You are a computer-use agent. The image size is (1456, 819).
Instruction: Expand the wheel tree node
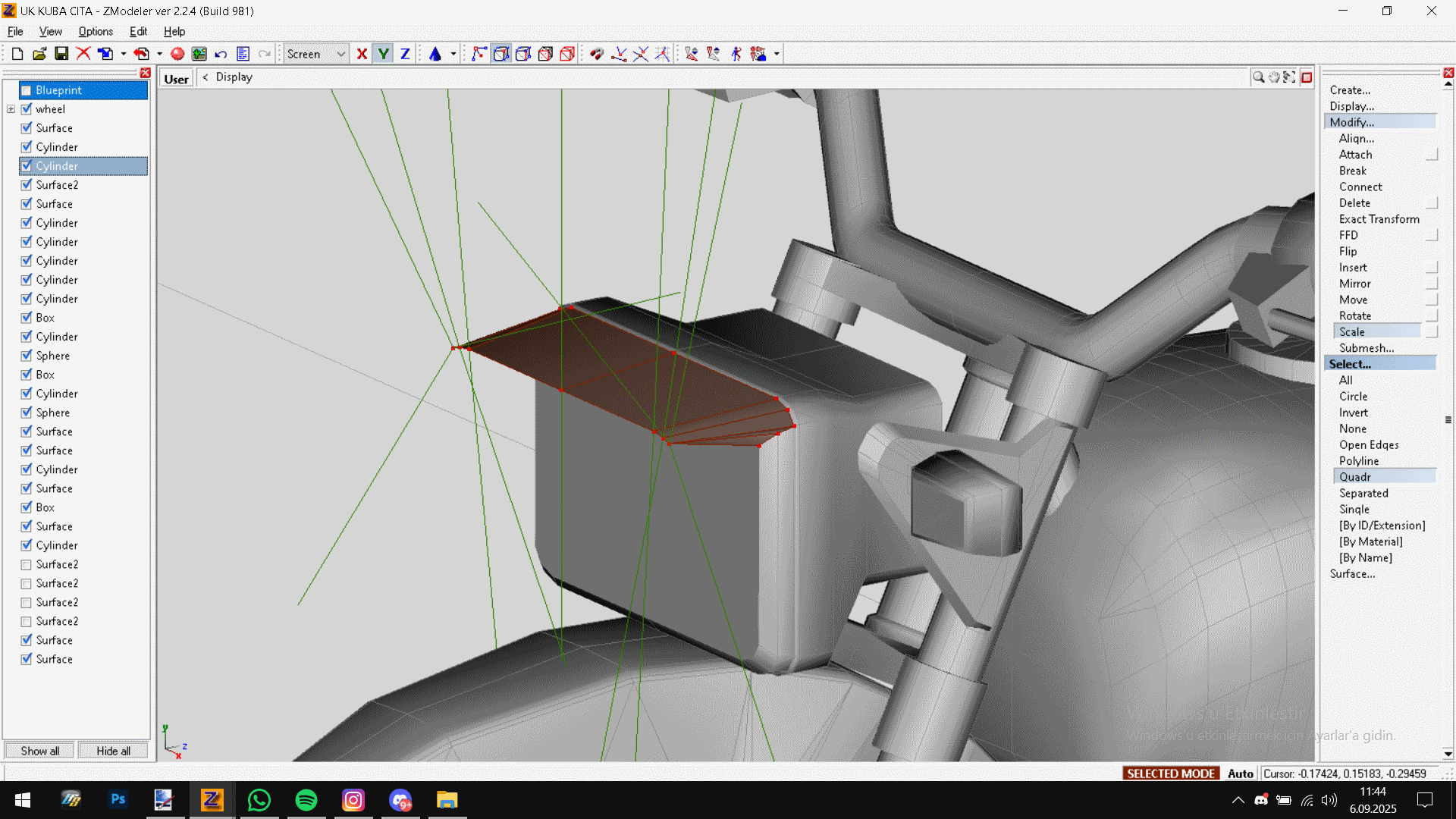point(11,109)
